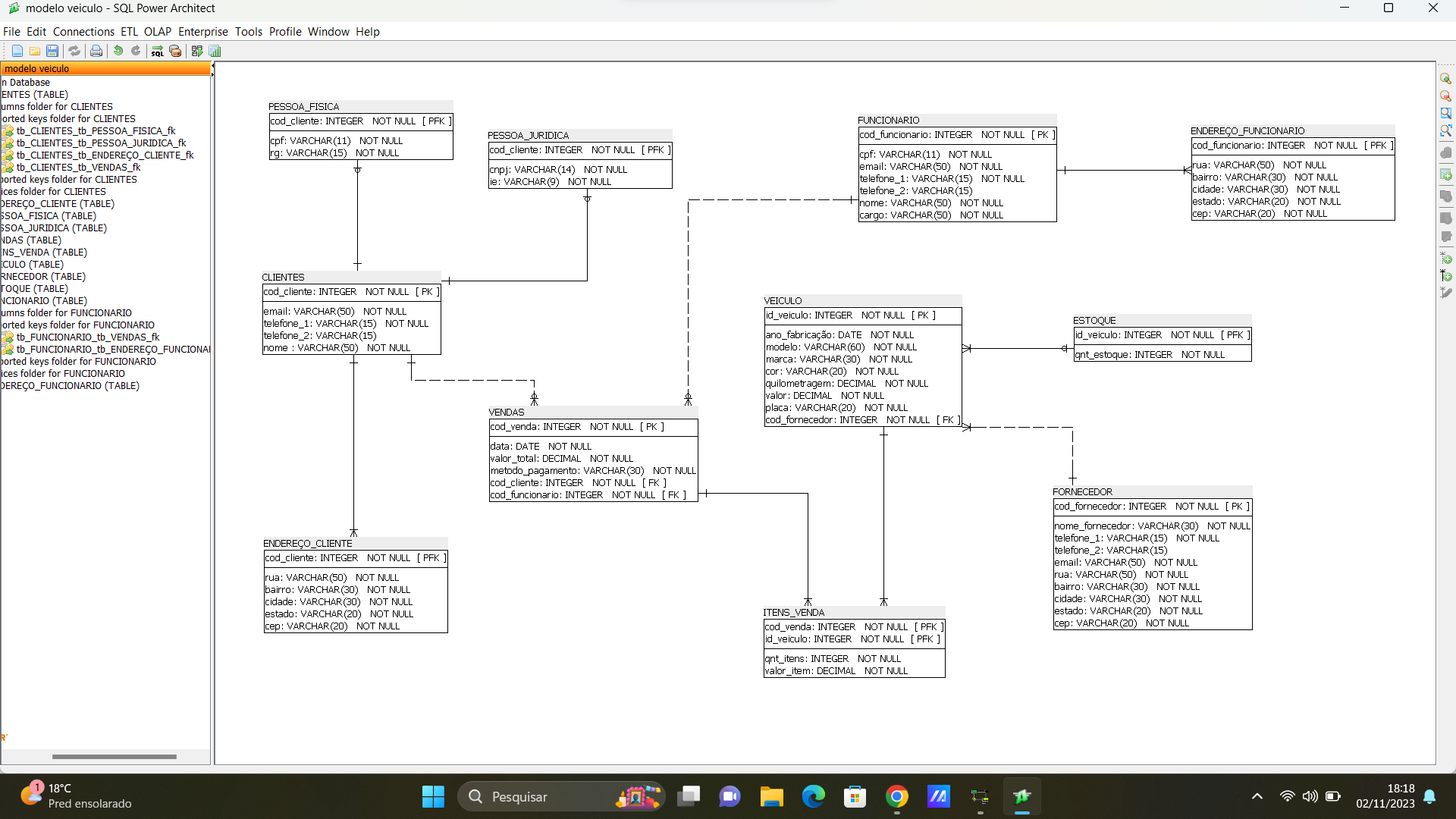The width and height of the screenshot is (1456, 819).
Task: Open the Compare Data Models database icon
Action: (175, 51)
